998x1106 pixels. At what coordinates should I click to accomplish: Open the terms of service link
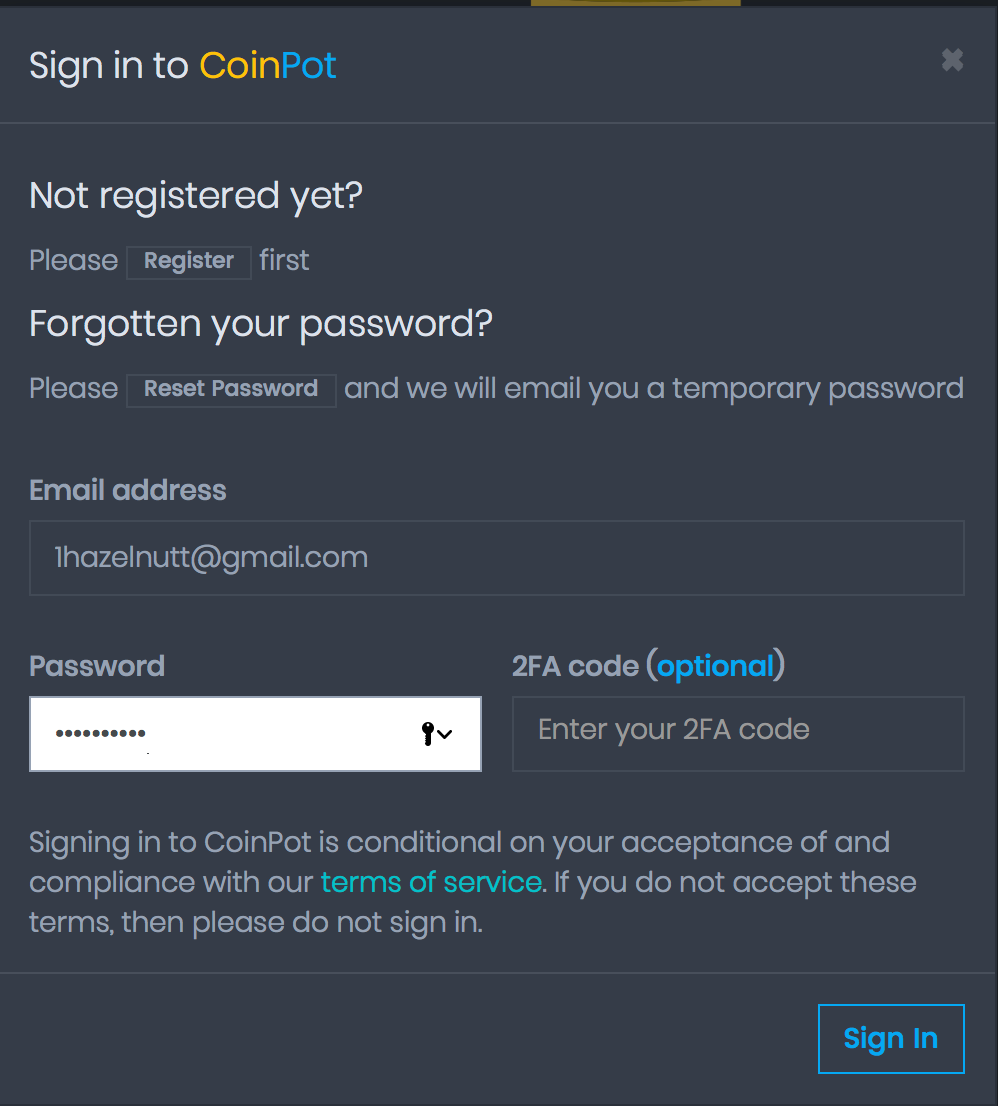431,882
